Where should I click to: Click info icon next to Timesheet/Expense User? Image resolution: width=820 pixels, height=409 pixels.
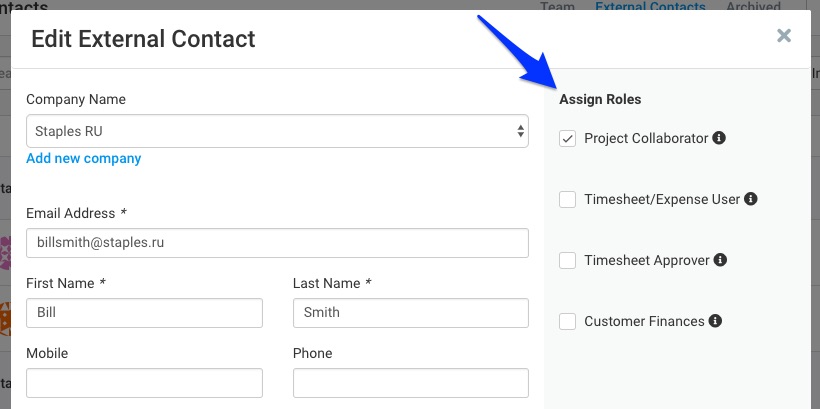click(x=750, y=199)
